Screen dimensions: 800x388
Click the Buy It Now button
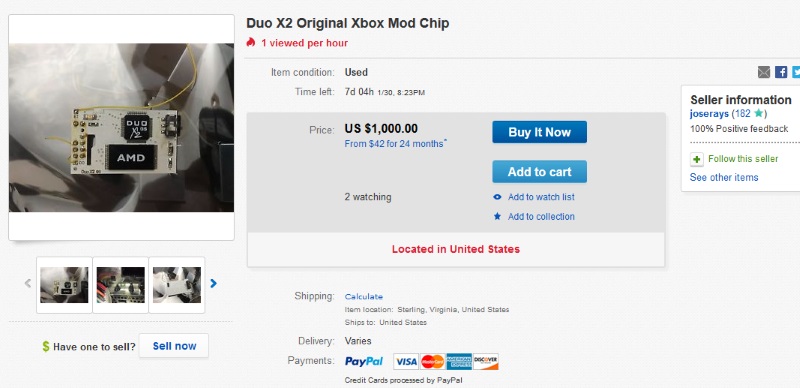coord(539,132)
